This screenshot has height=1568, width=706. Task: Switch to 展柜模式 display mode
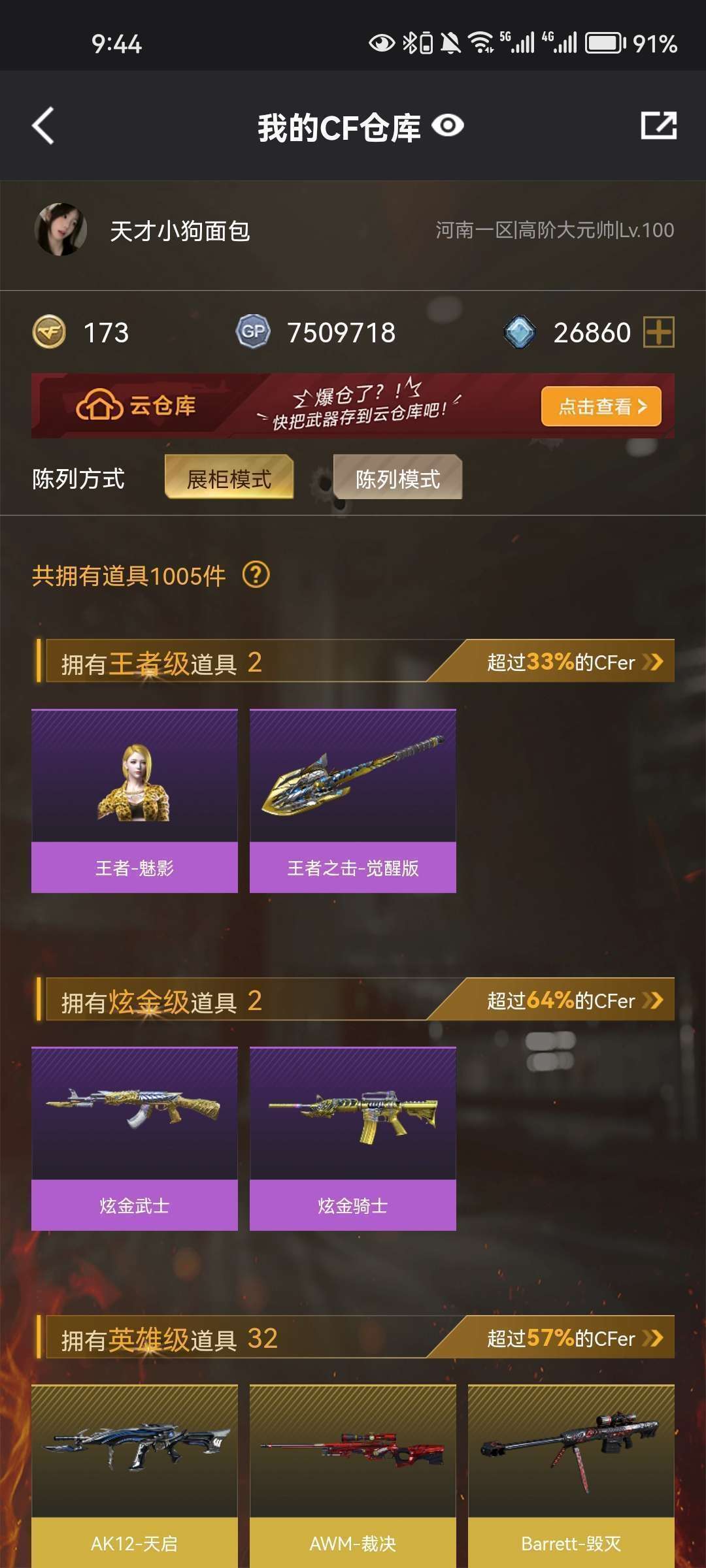229,478
